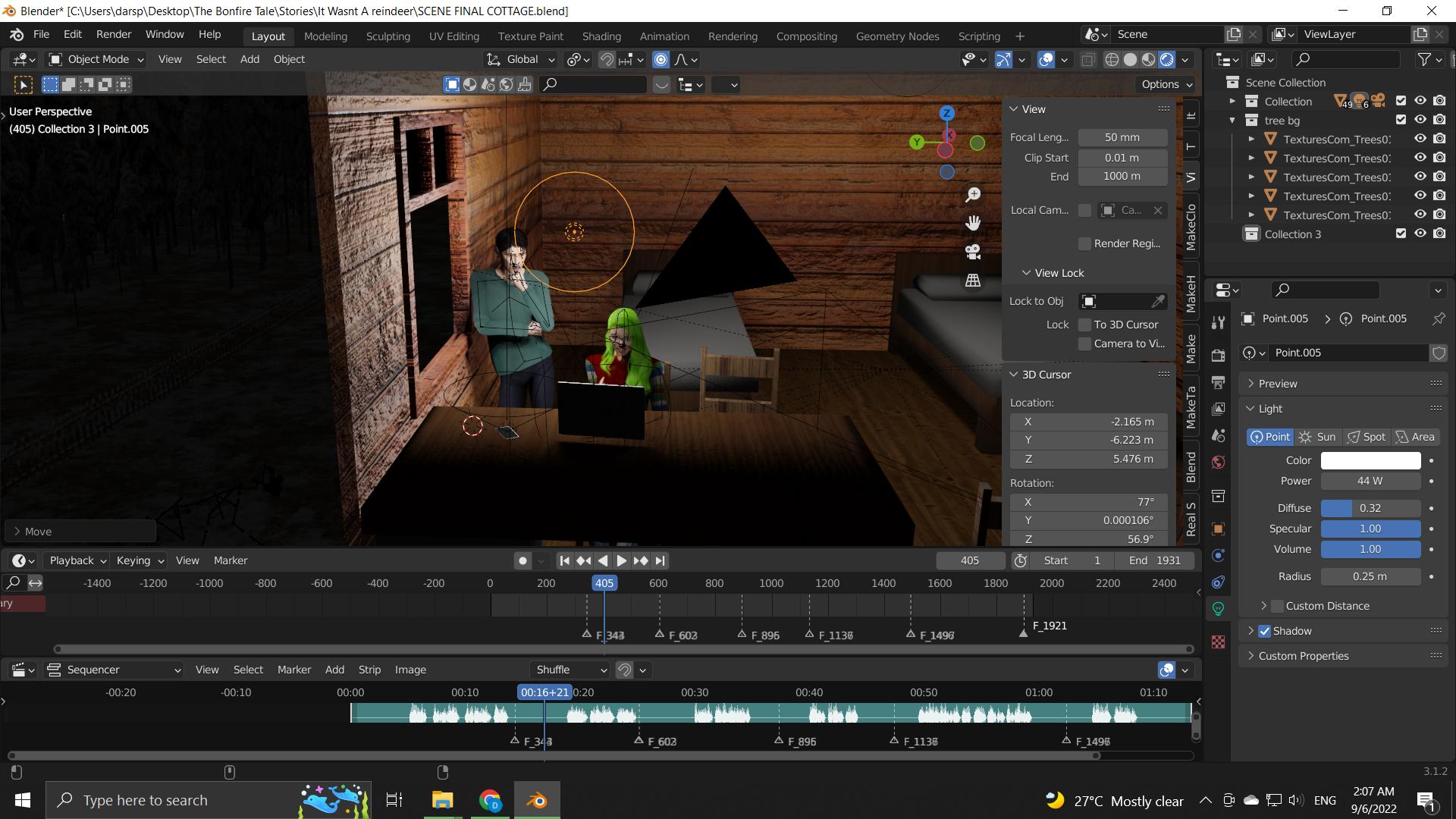This screenshot has height=819, width=1456.
Task: Open the World properties tab icon
Action: tap(1218, 462)
